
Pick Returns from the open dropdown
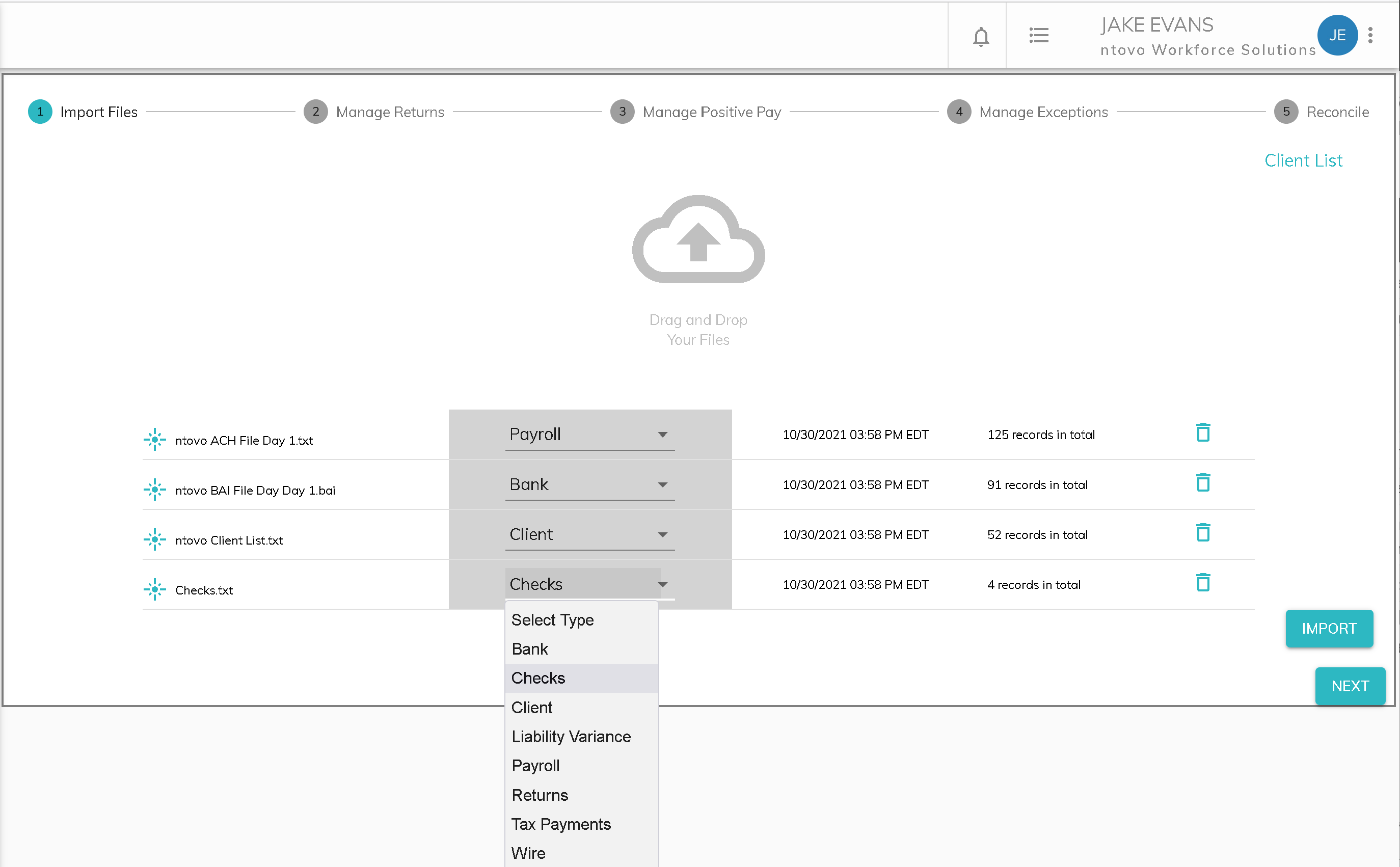(x=540, y=795)
